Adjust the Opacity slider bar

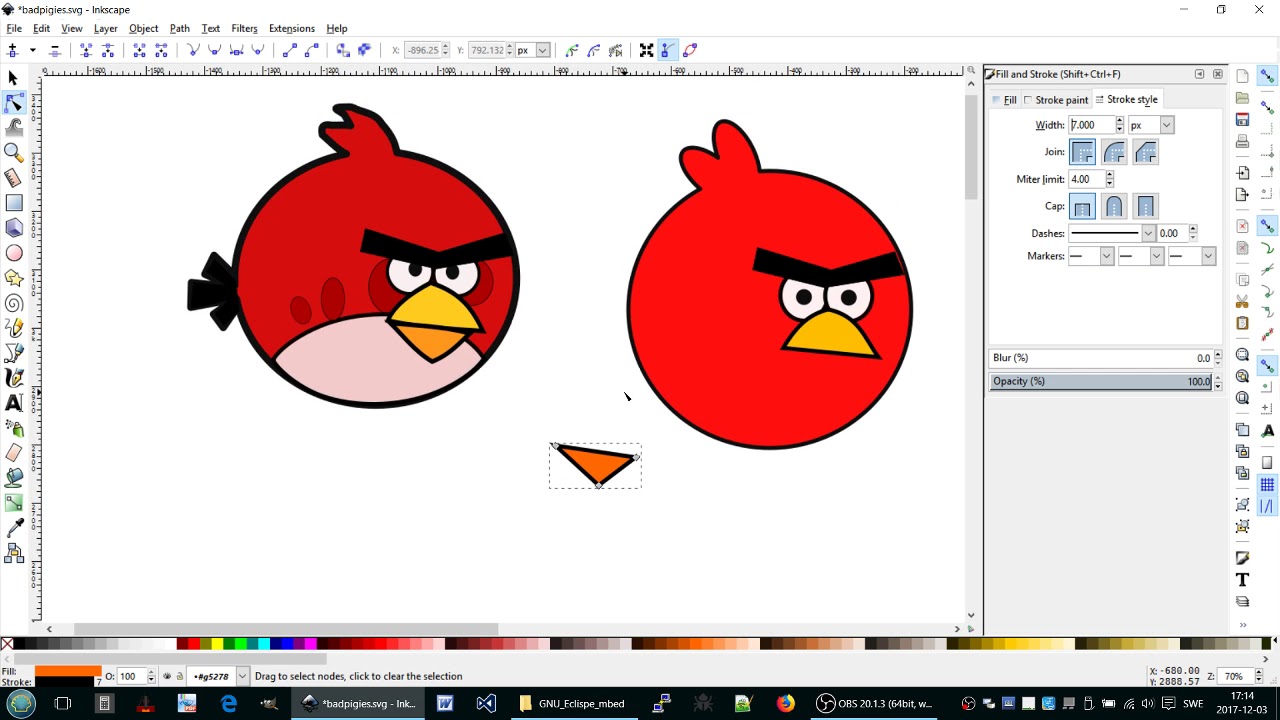point(1100,381)
